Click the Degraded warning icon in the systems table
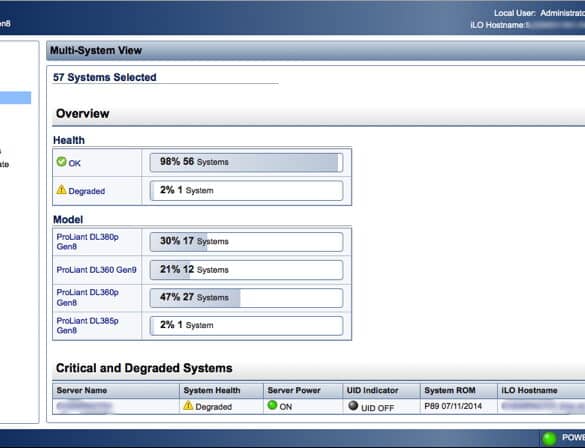The image size is (585, 448). point(188,405)
